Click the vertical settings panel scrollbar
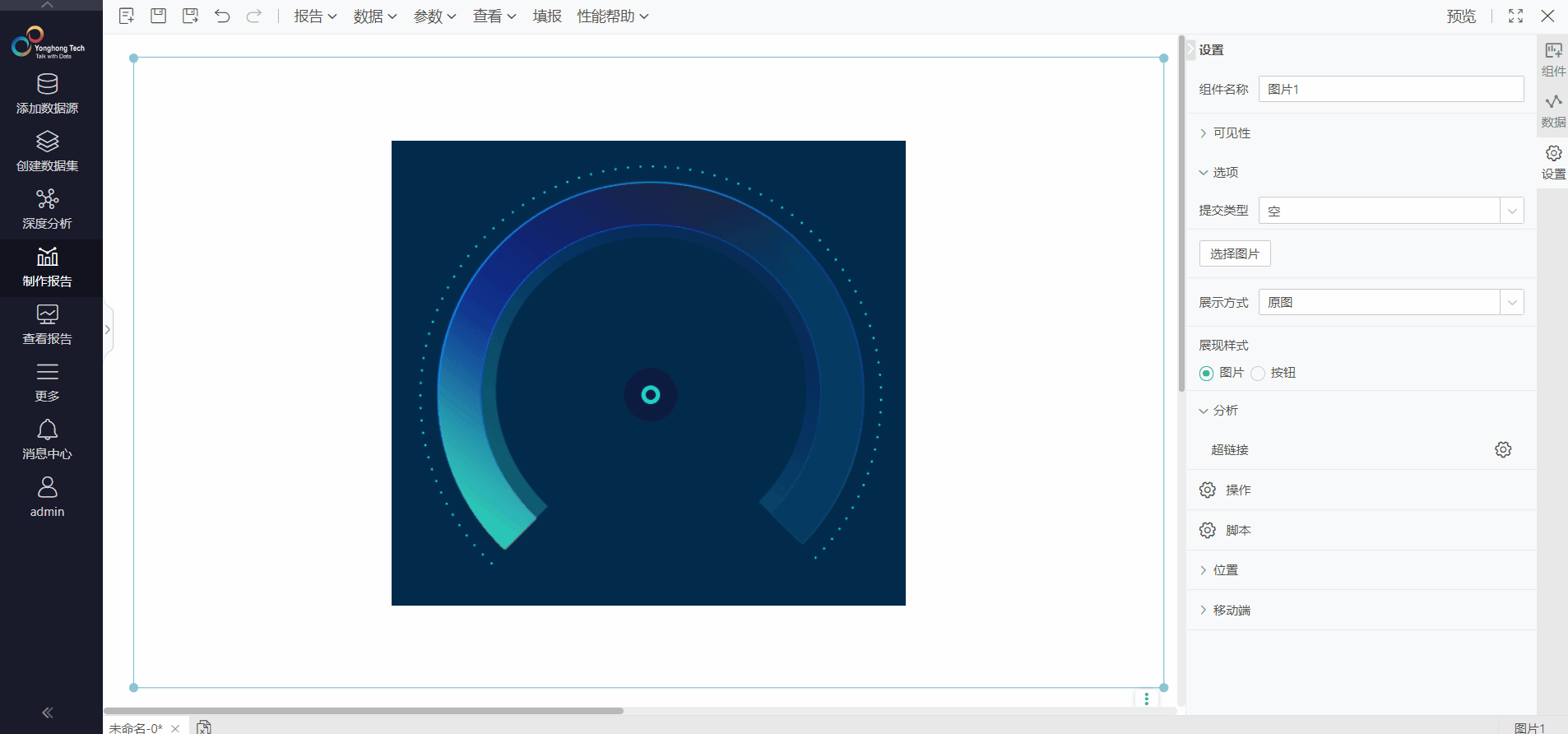The width and height of the screenshot is (1568, 734). (x=1181, y=214)
